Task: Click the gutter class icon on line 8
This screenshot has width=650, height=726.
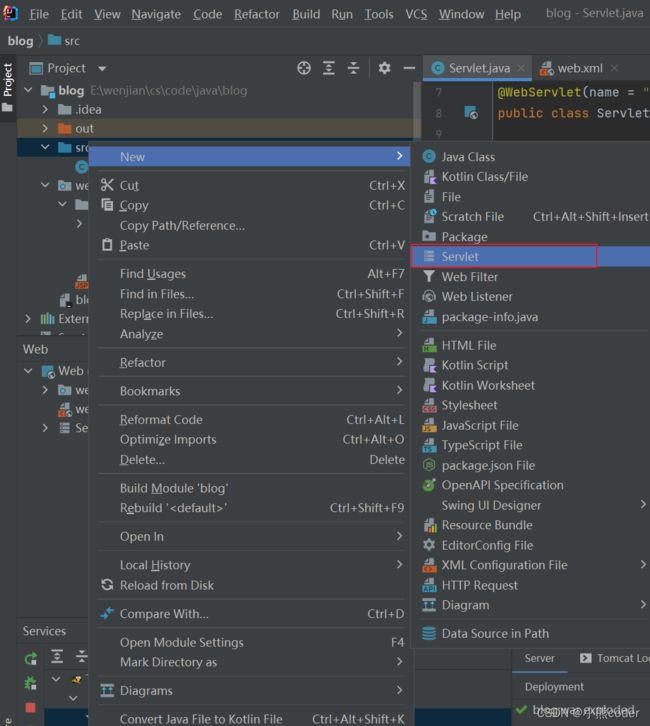Action: tap(471, 113)
